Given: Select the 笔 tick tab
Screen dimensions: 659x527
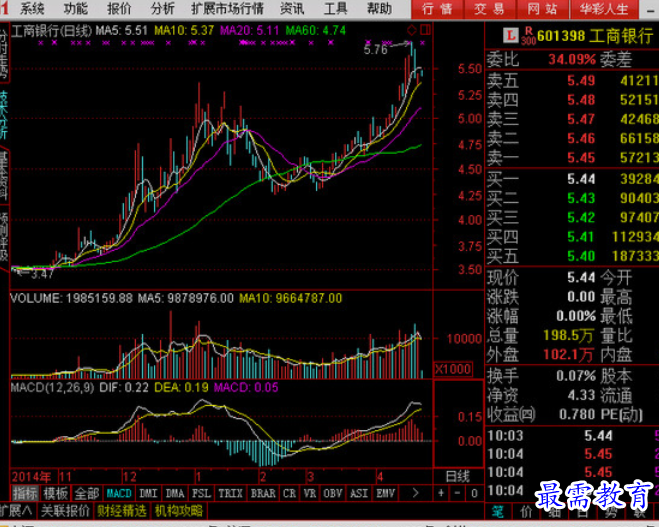Looking at the screenshot, I should tap(498, 511).
